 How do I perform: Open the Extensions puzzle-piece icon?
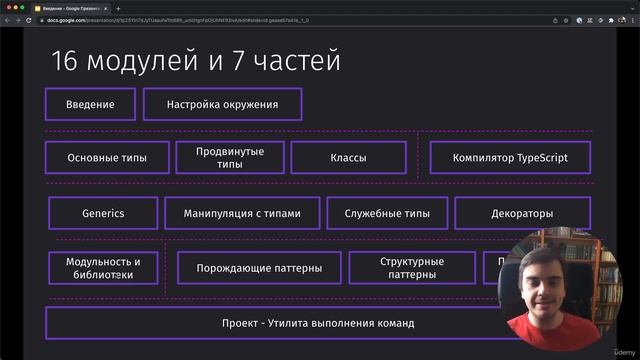pos(611,20)
